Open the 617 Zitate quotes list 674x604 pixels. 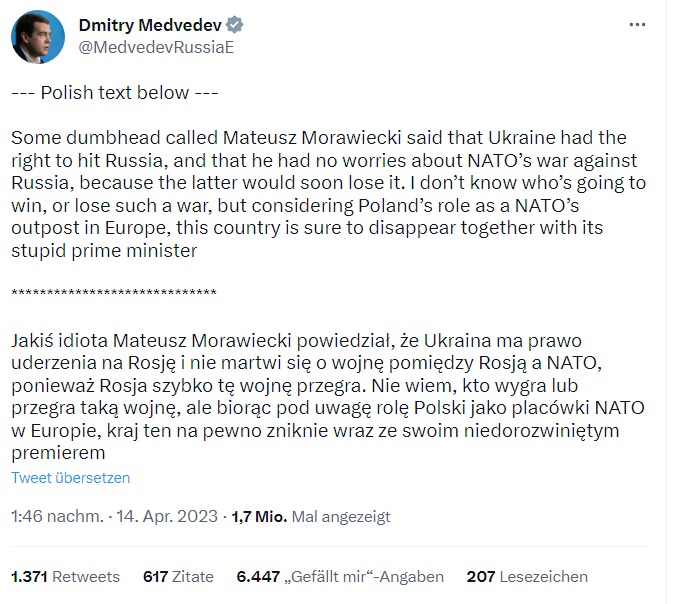pos(178,577)
